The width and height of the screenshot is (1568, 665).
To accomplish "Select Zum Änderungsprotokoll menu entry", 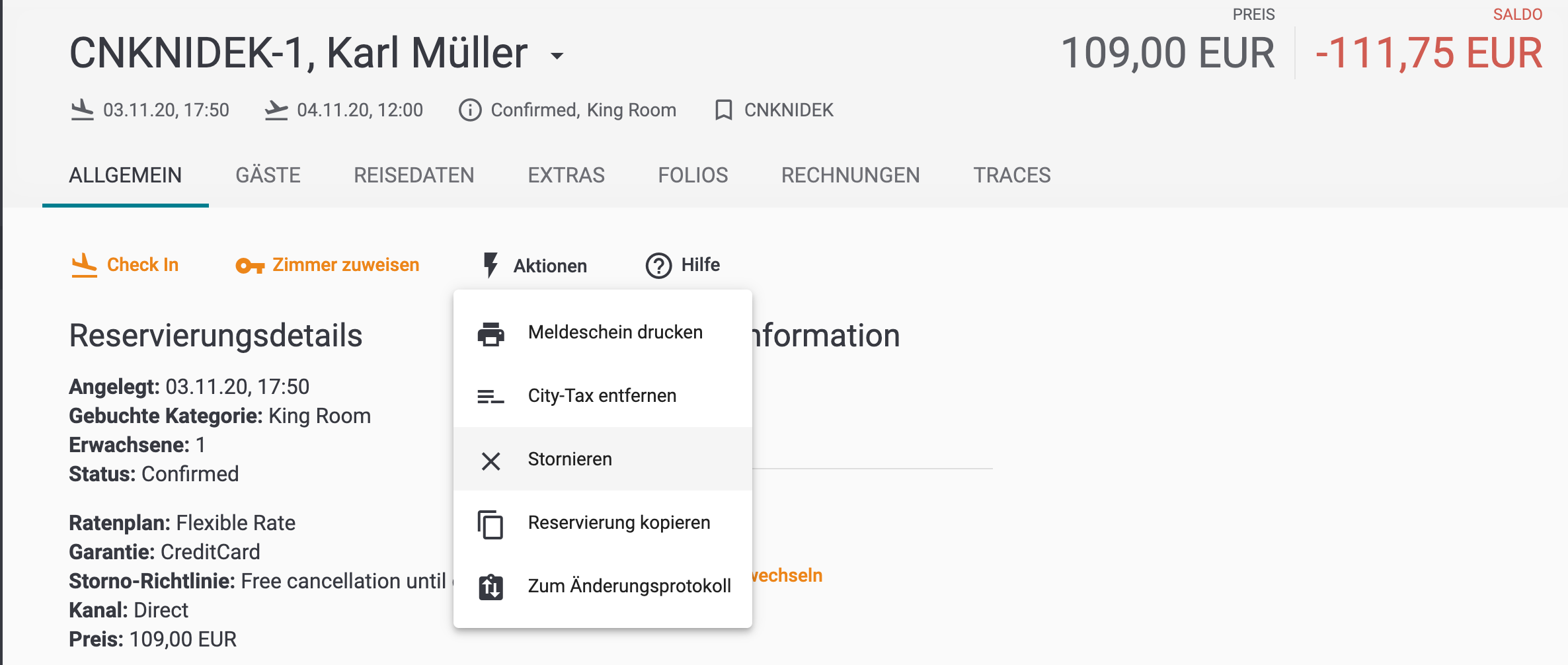I will (x=603, y=586).
